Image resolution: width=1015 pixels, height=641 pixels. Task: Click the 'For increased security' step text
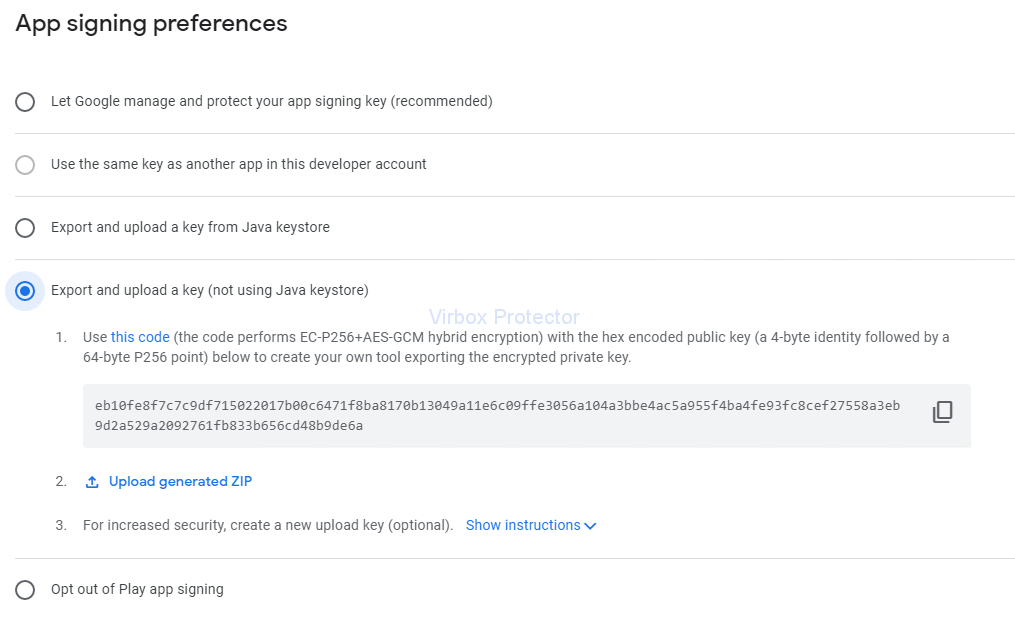click(x=267, y=525)
